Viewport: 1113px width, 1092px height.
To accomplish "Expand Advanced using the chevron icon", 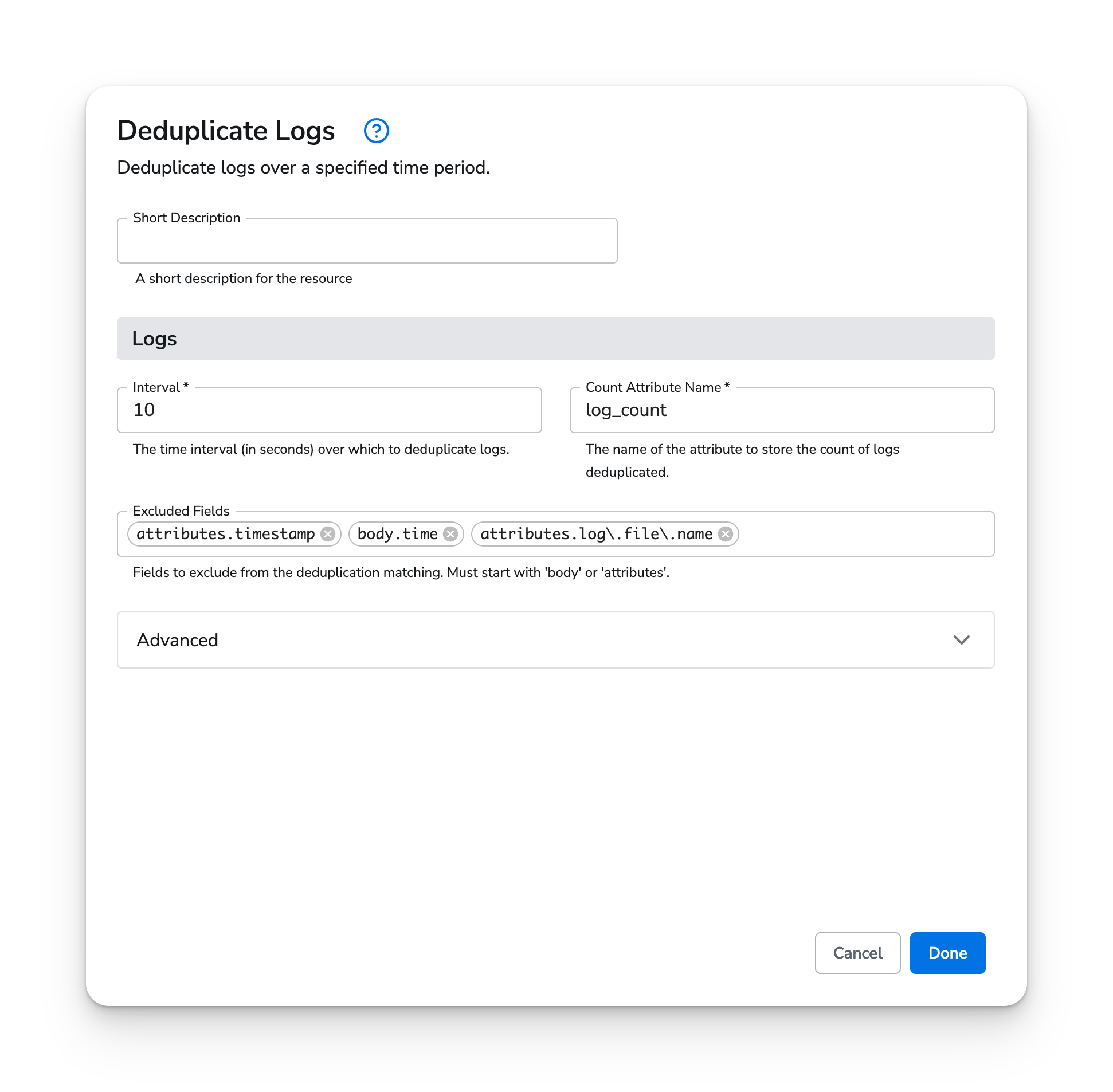I will click(x=963, y=640).
